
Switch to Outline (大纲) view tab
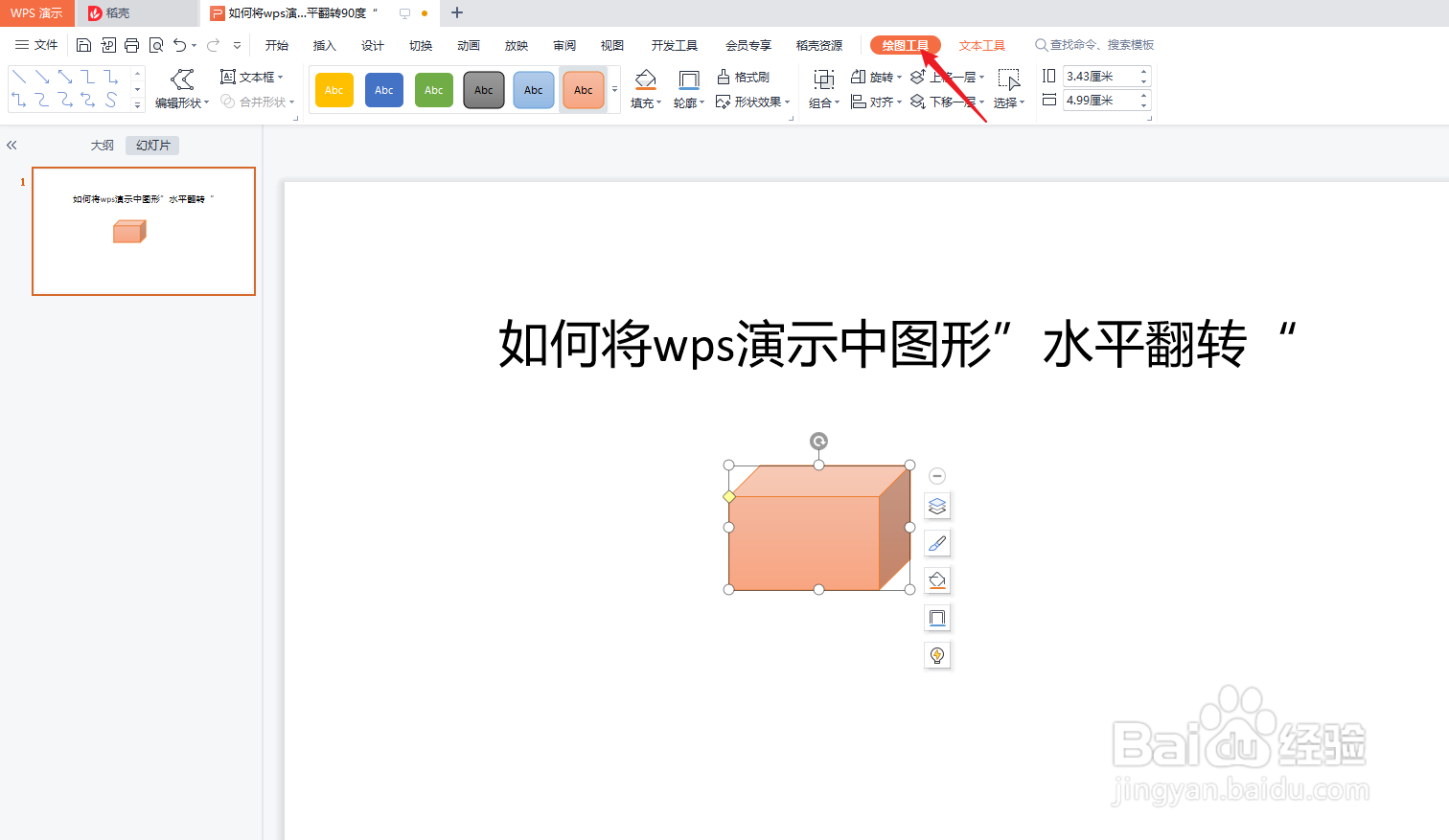[x=102, y=146]
